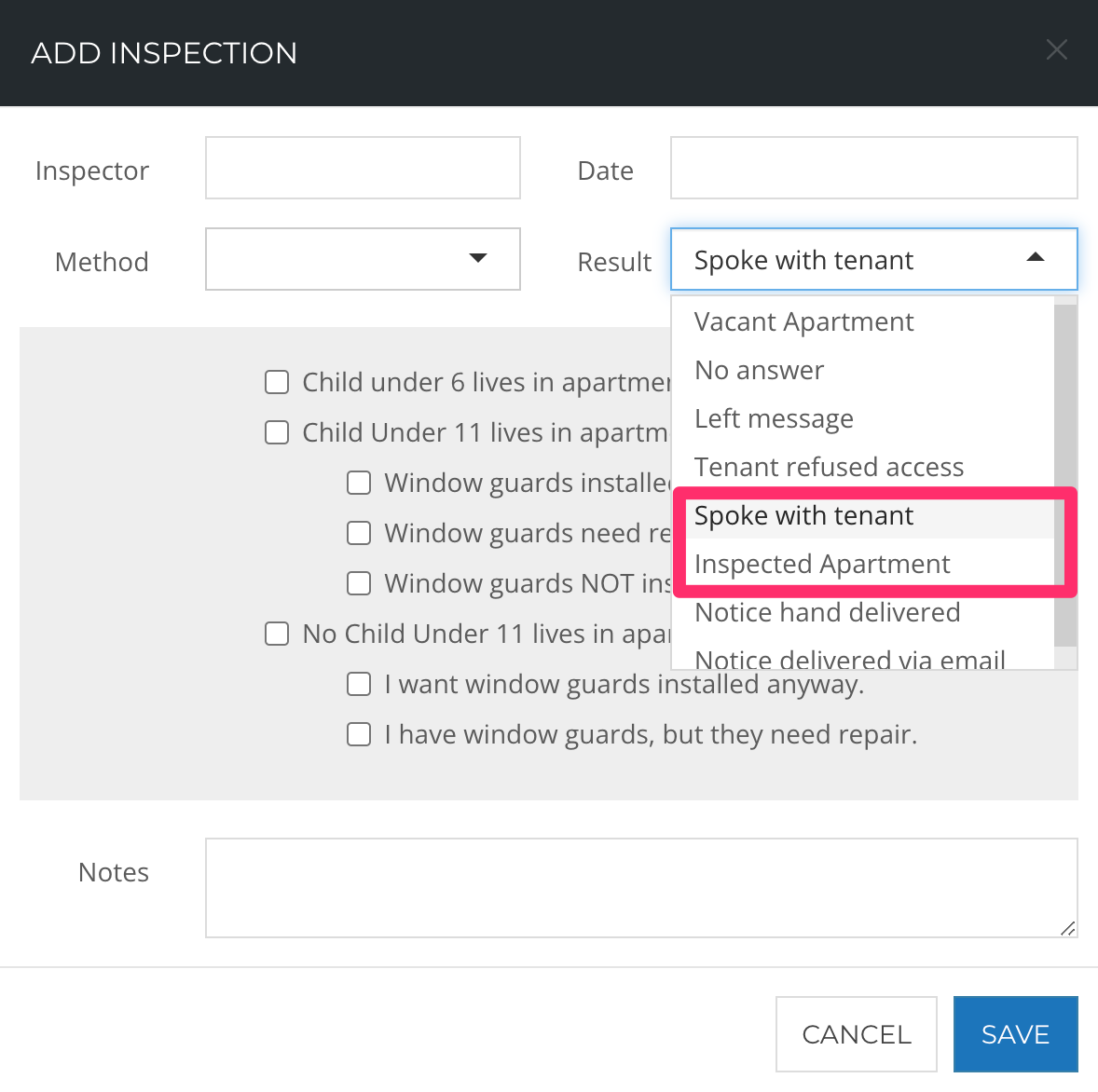The image size is (1098, 1092).
Task: Focus the Date input field
Action: (873, 168)
